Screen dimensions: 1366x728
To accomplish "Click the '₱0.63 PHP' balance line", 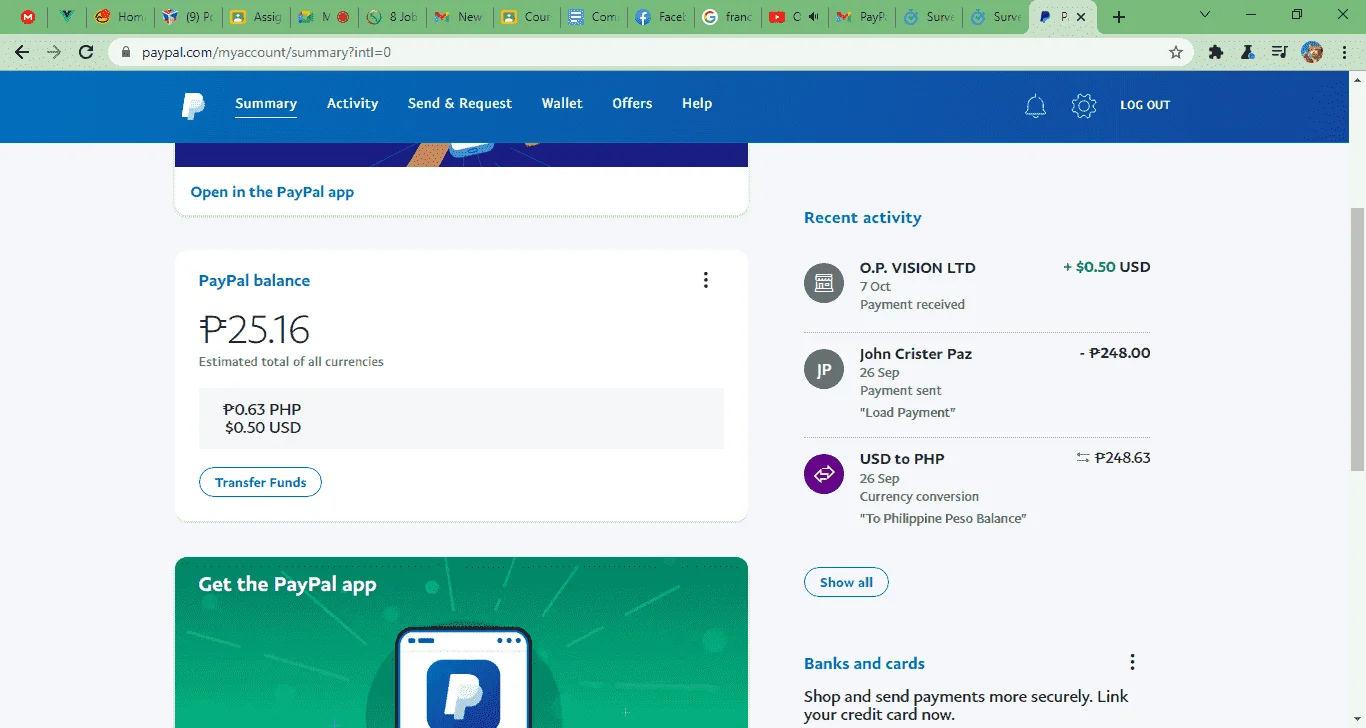I will click(x=262, y=409).
